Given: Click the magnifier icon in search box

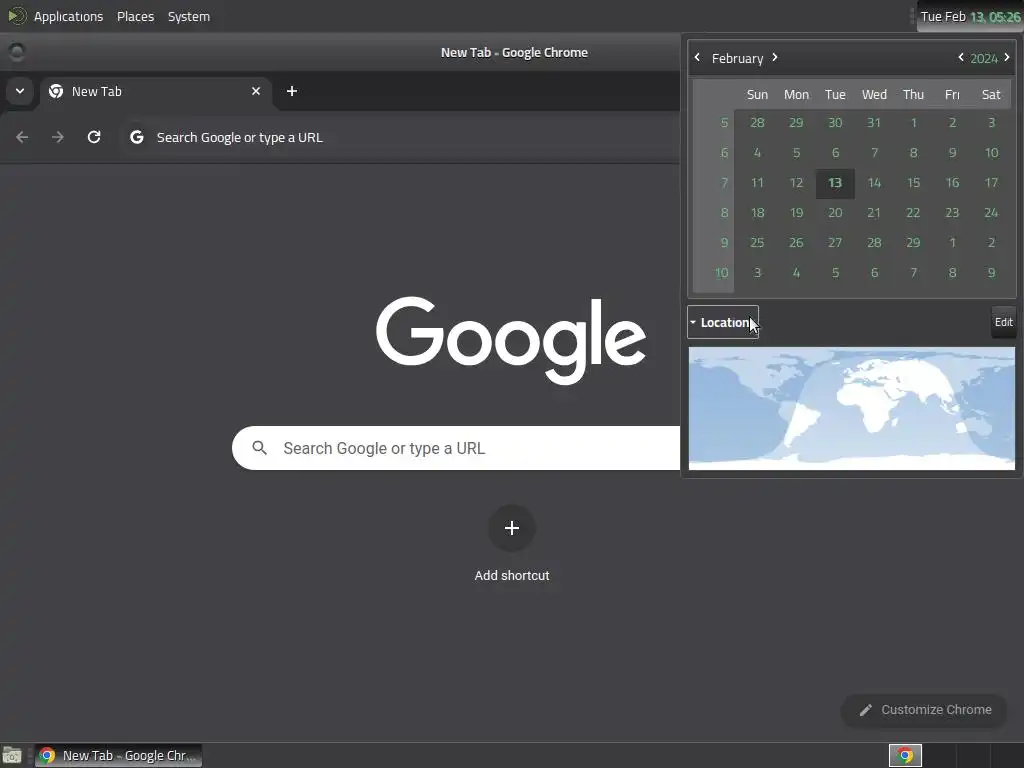Looking at the screenshot, I should (259, 448).
